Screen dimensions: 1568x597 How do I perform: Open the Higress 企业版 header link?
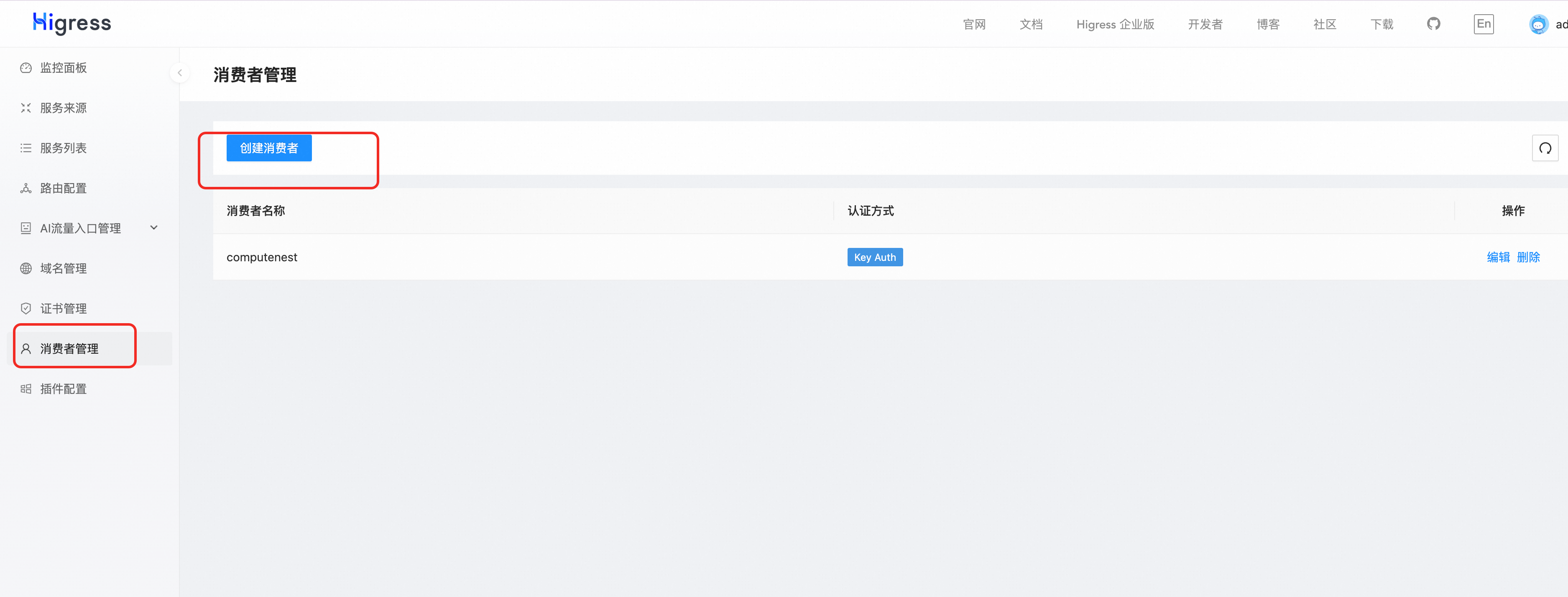pyautogui.click(x=1114, y=24)
